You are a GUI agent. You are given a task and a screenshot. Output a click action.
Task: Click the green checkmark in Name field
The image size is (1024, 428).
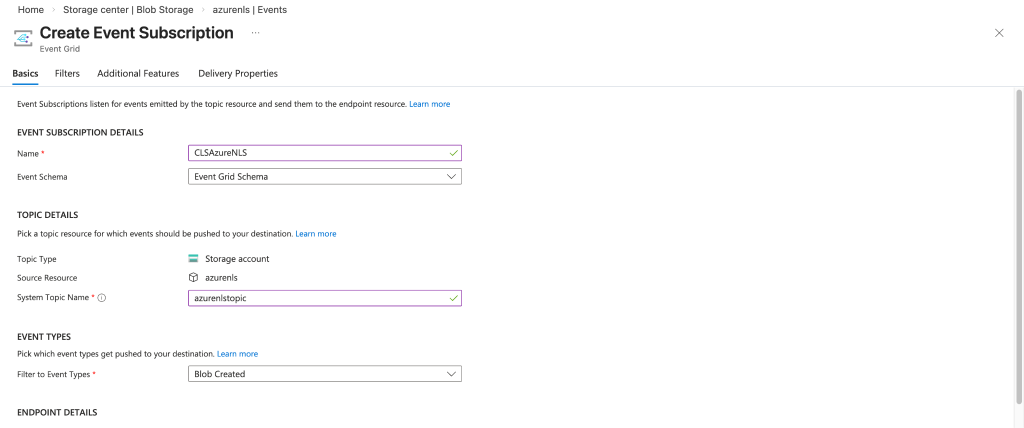[453, 153]
